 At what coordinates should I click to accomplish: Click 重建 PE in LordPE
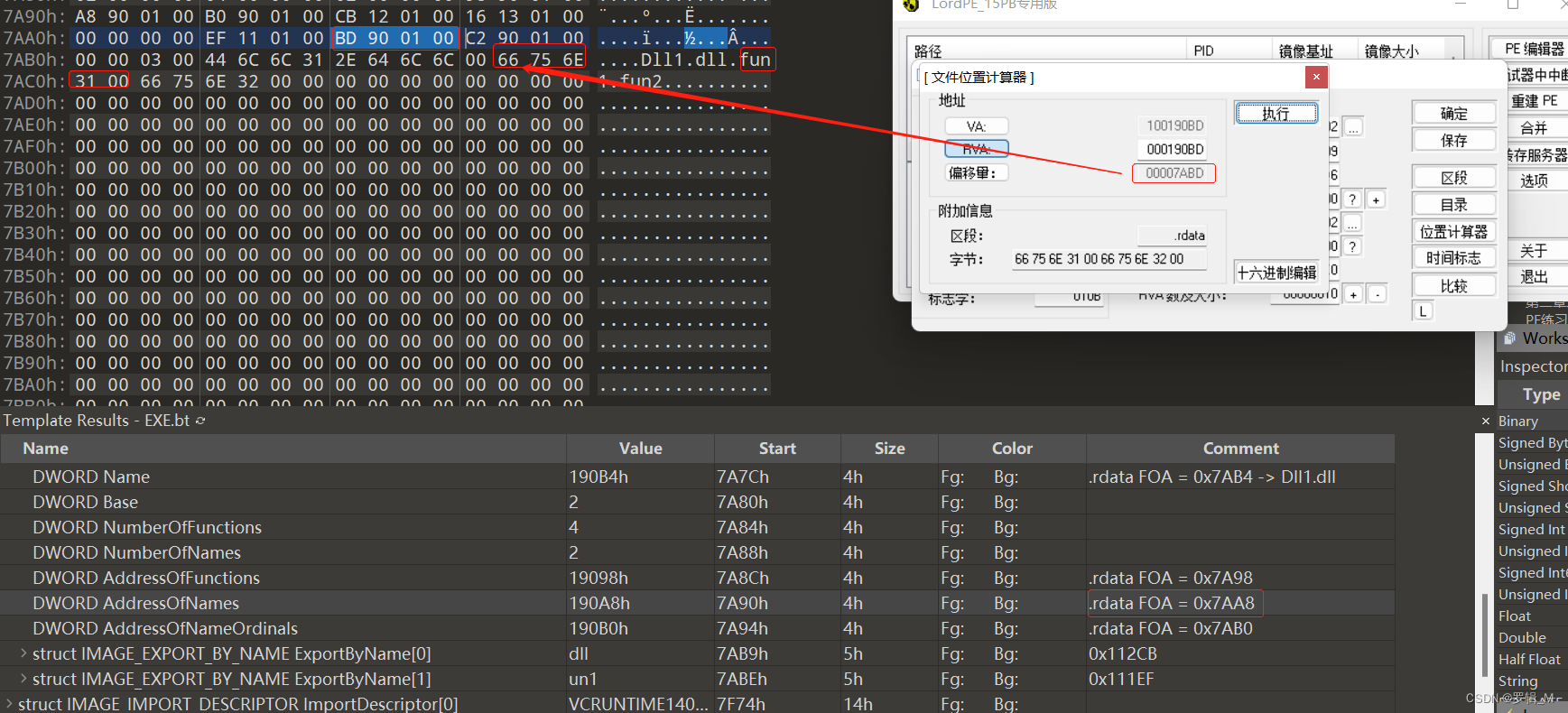[x=1535, y=101]
